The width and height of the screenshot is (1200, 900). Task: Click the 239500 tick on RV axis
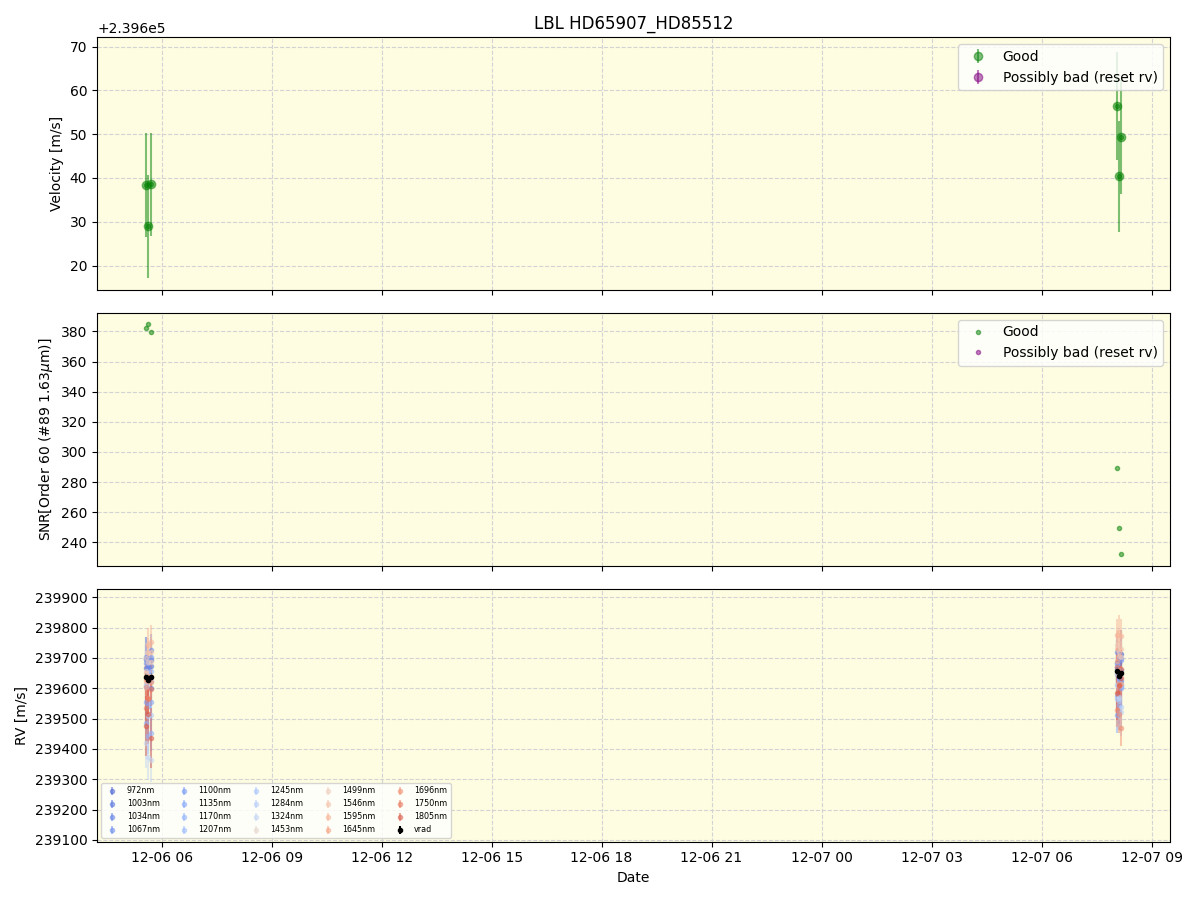click(x=63, y=719)
